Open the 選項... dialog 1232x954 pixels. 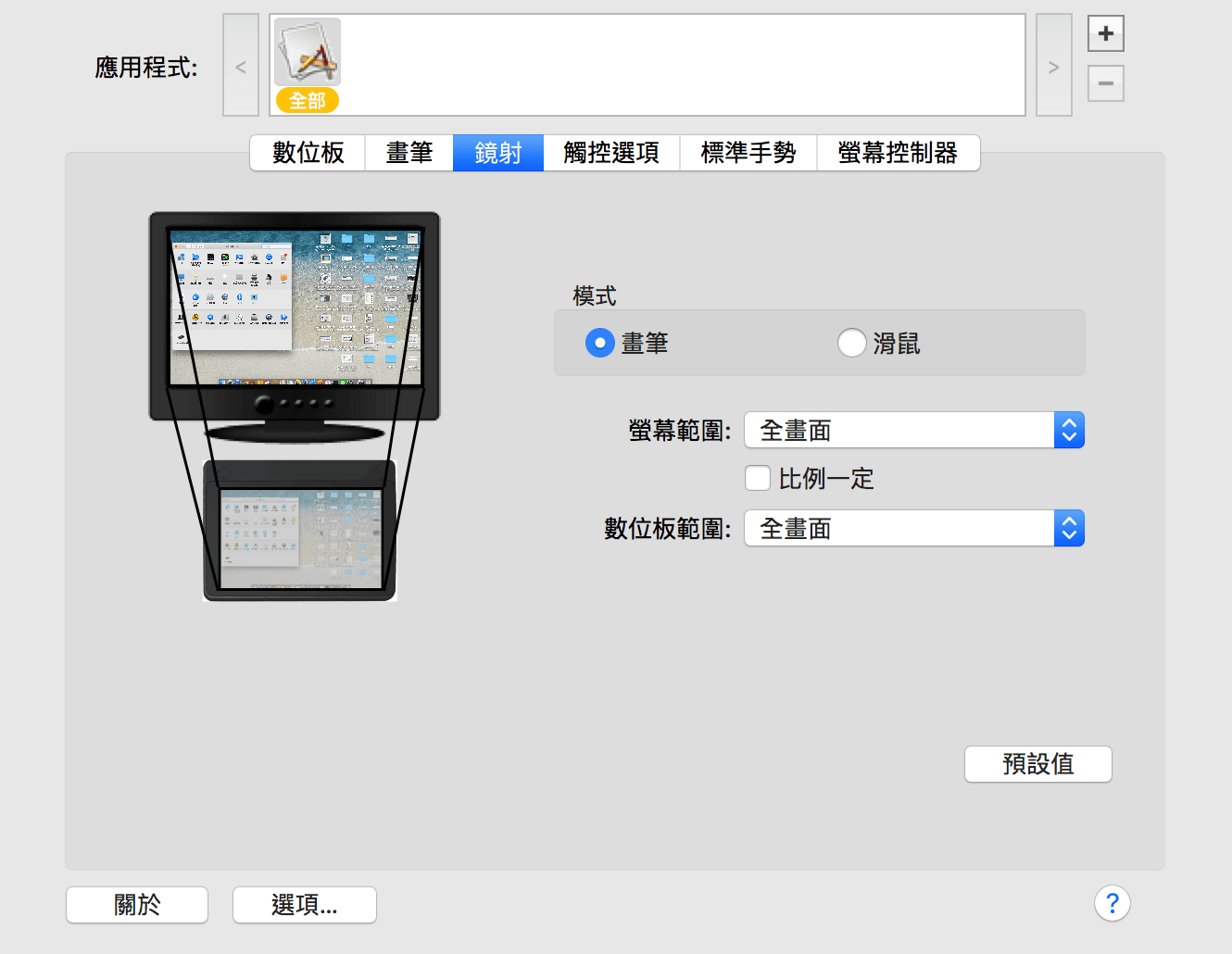click(305, 905)
